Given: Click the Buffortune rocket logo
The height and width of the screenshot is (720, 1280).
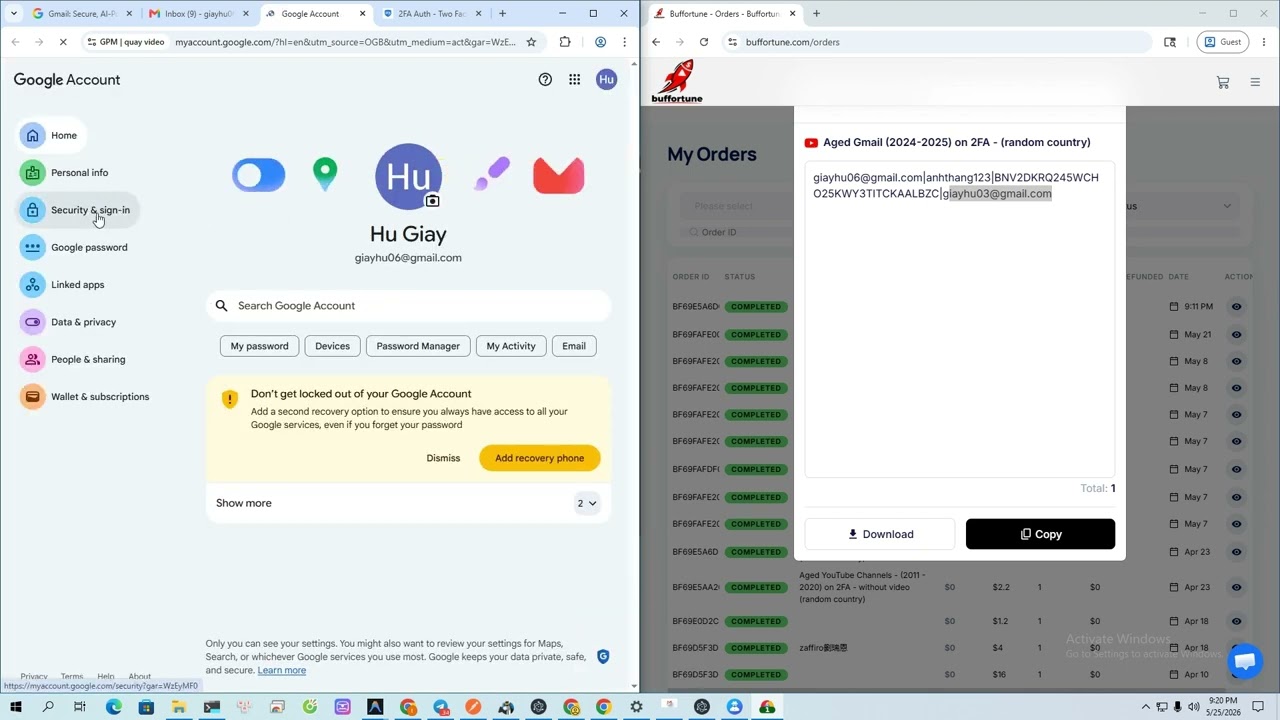Looking at the screenshot, I should [677, 81].
